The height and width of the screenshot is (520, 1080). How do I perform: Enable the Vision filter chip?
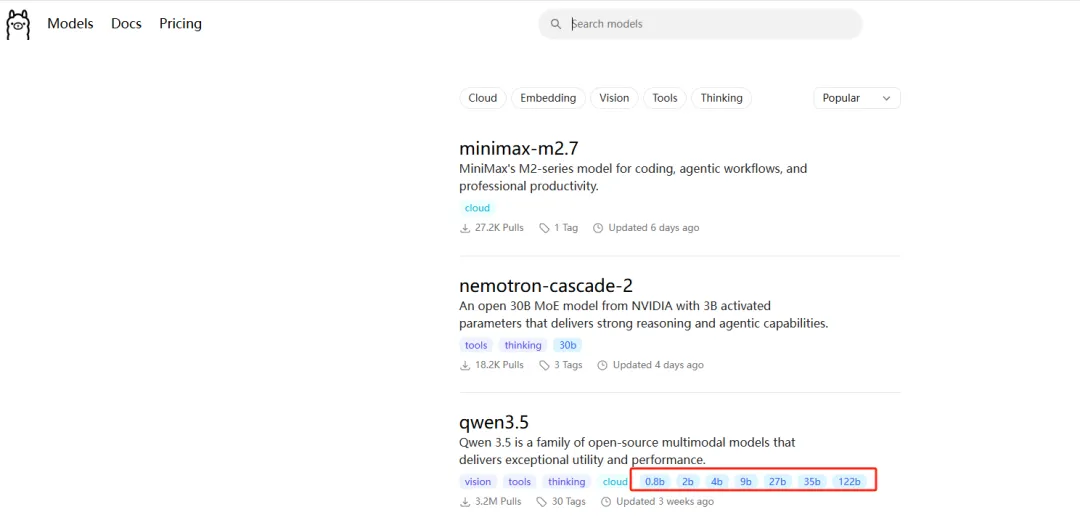point(614,98)
